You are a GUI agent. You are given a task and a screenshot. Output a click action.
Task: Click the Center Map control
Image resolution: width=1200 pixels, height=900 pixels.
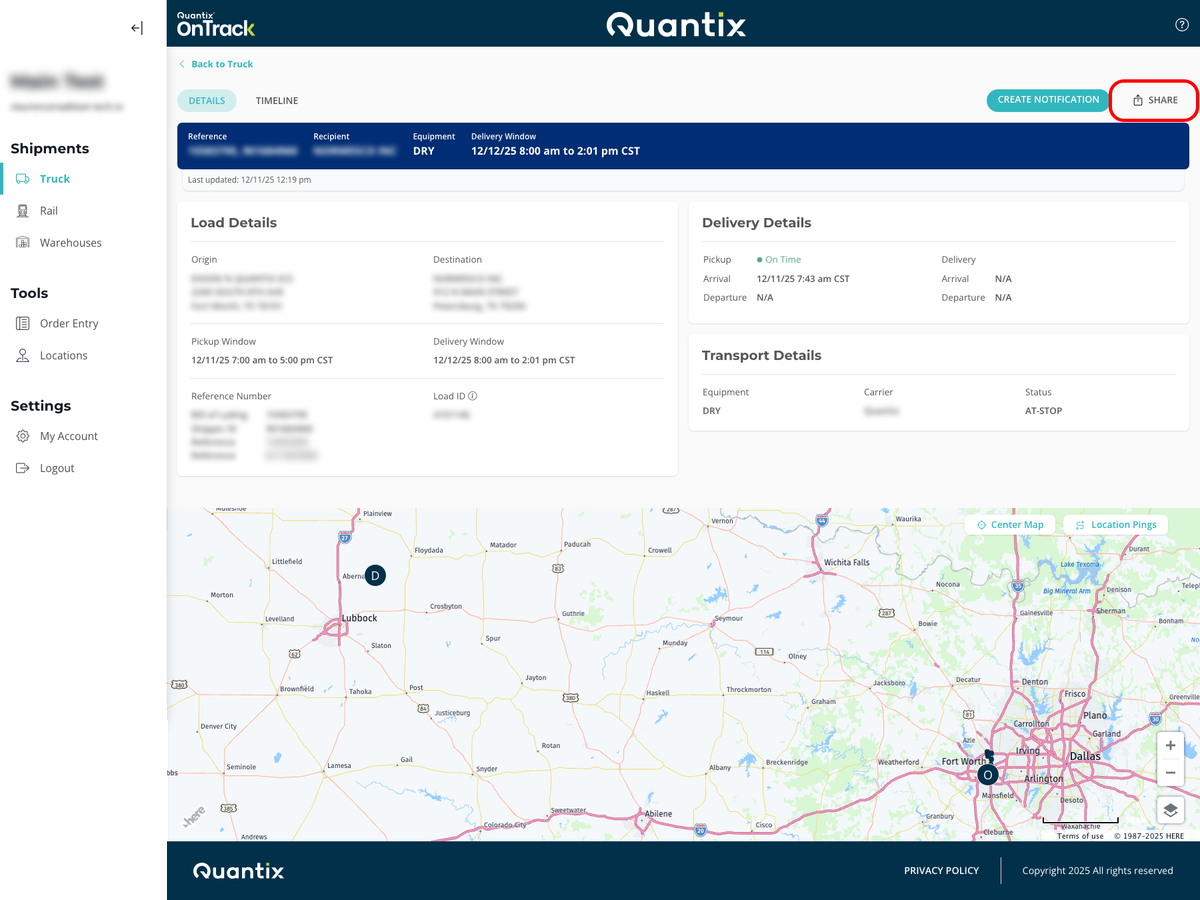pos(1011,524)
